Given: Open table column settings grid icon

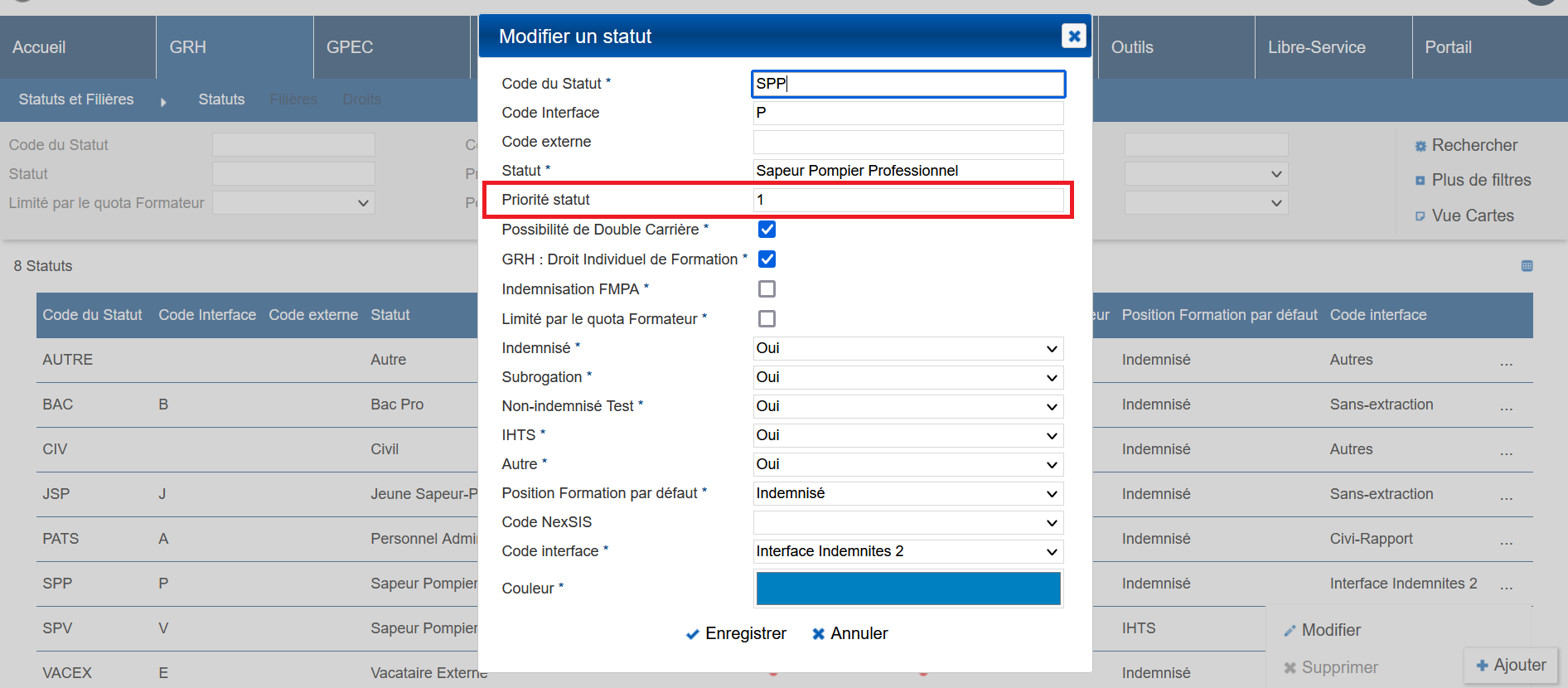Looking at the screenshot, I should (1527, 266).
